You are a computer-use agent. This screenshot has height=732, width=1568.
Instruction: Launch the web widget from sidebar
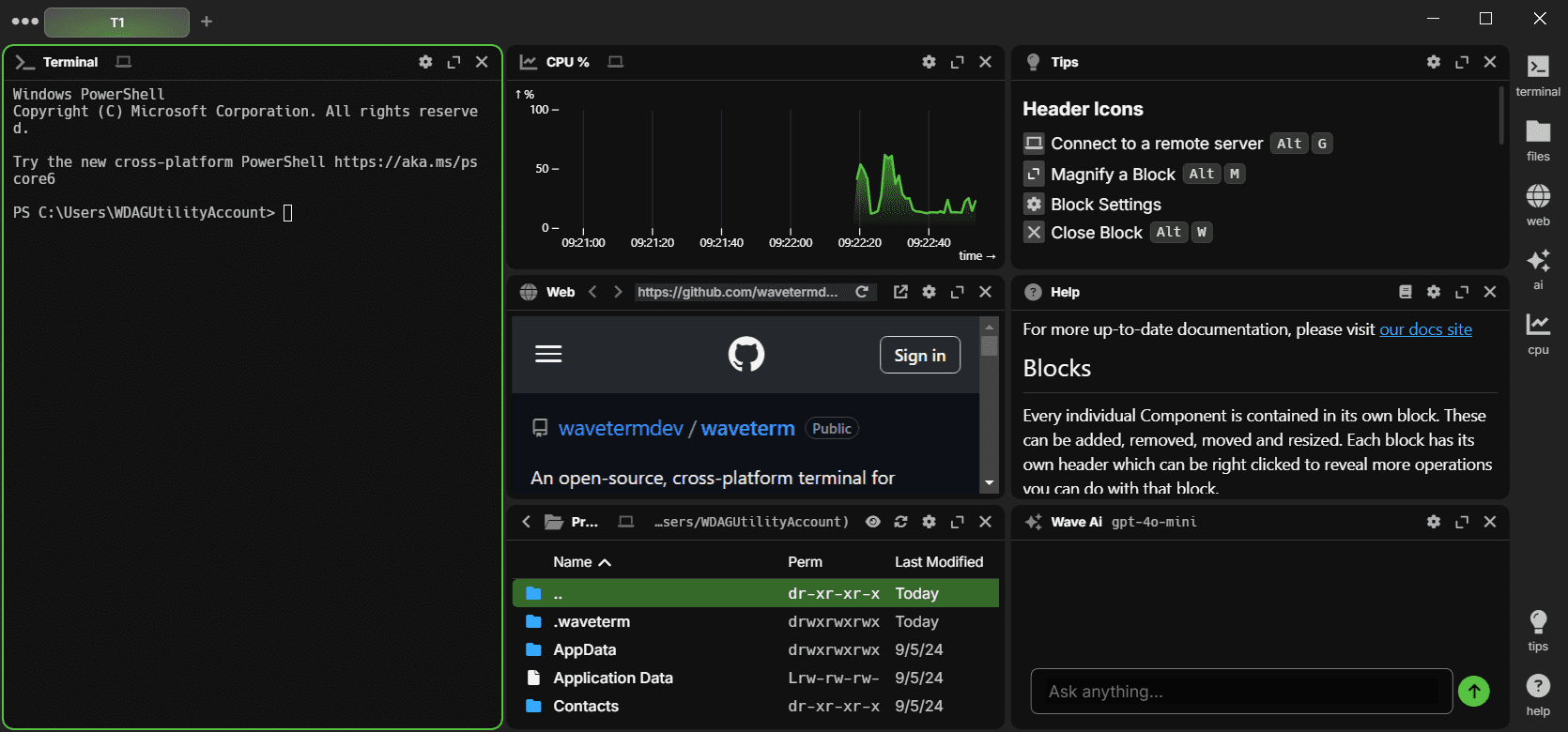(x=1538, y=203)
